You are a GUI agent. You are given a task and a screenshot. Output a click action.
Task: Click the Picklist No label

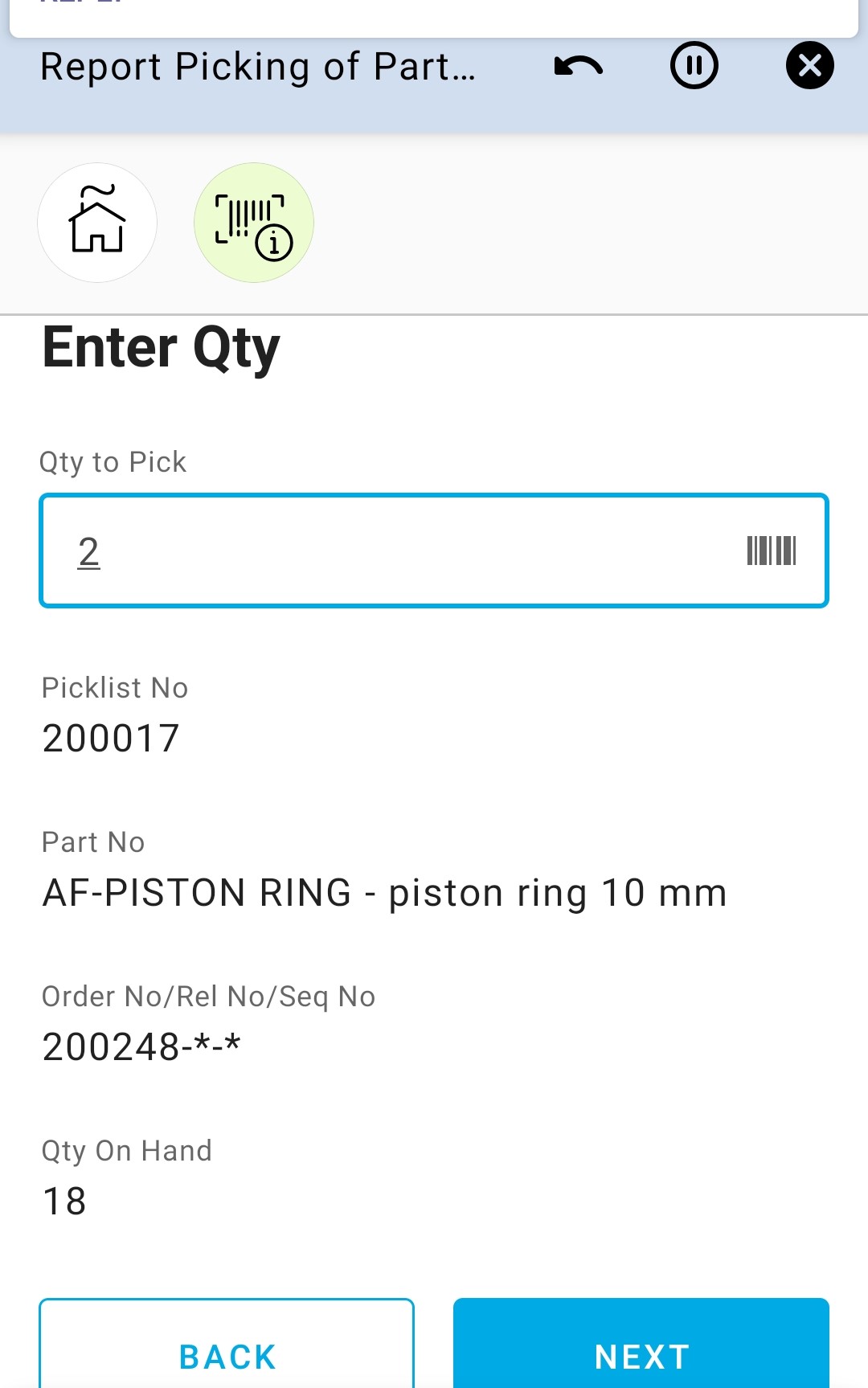(115, 688)
